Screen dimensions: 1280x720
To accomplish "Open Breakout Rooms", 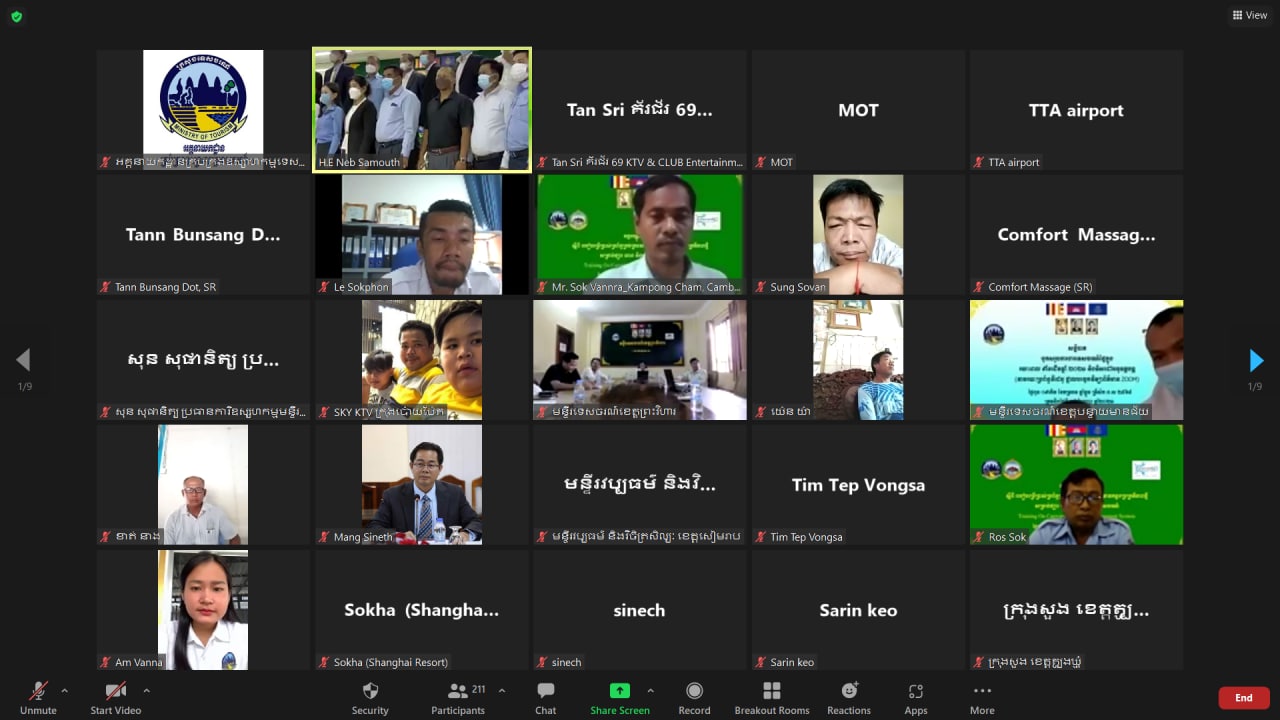I will (x=771, y=691).
